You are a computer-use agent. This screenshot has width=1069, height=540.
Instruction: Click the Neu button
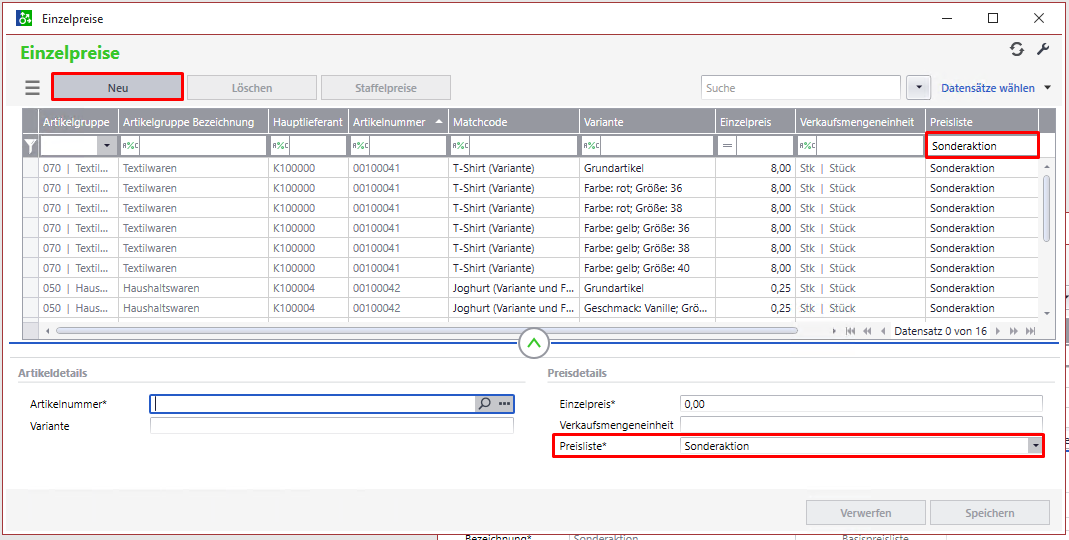coord(117,88)
